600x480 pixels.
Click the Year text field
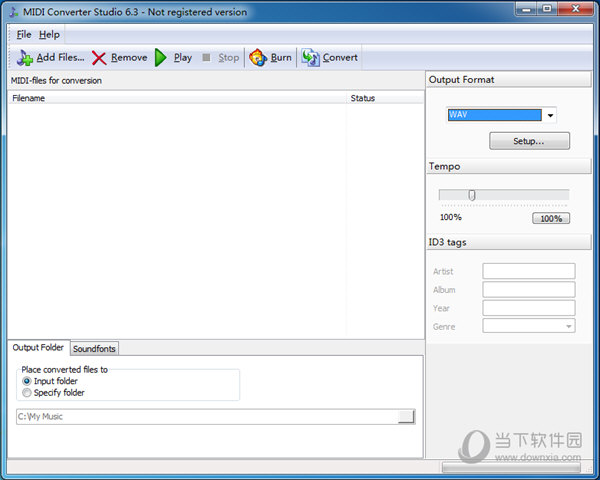click(x=529, y=308)
